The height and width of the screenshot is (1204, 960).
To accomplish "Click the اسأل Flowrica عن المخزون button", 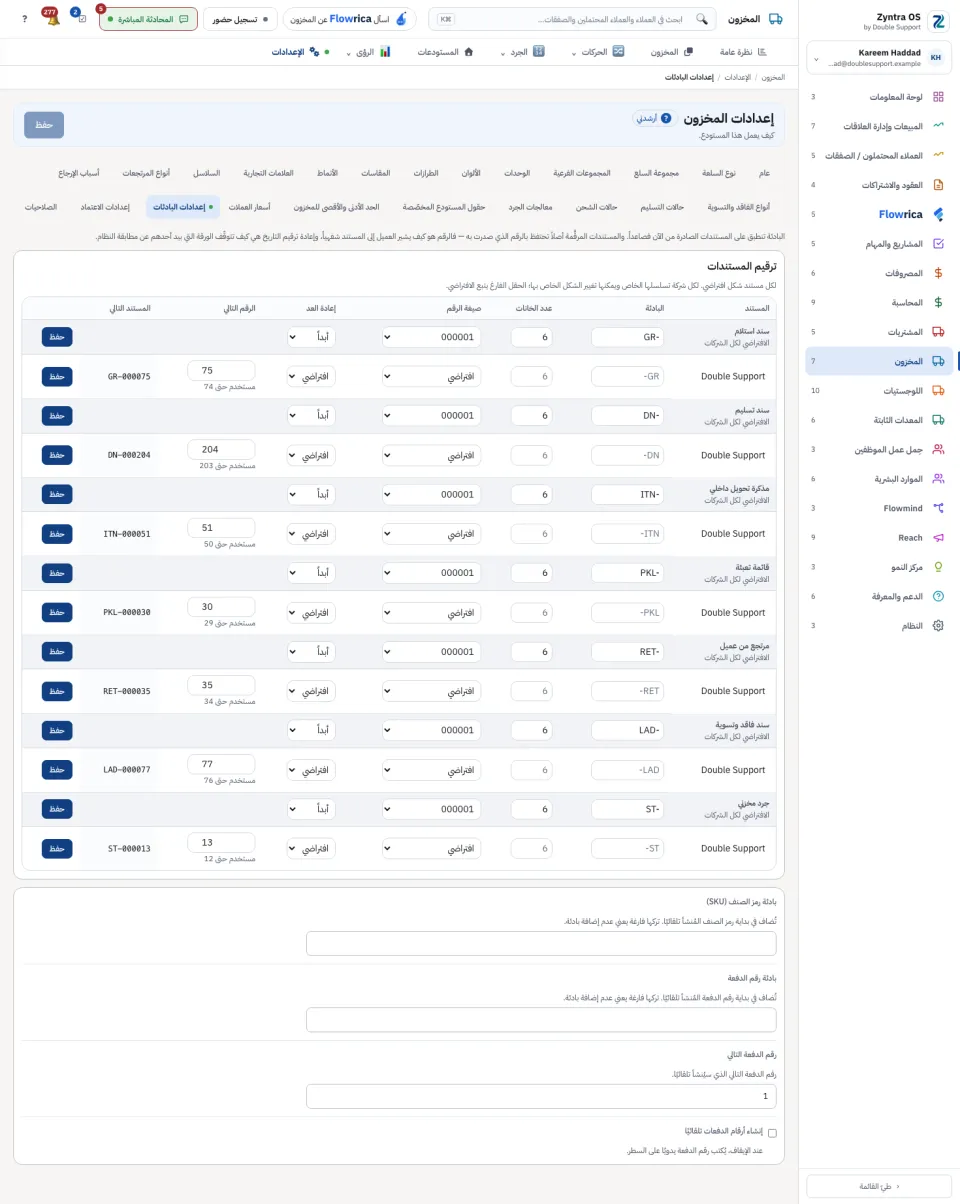I will click(x=350, y=19).
